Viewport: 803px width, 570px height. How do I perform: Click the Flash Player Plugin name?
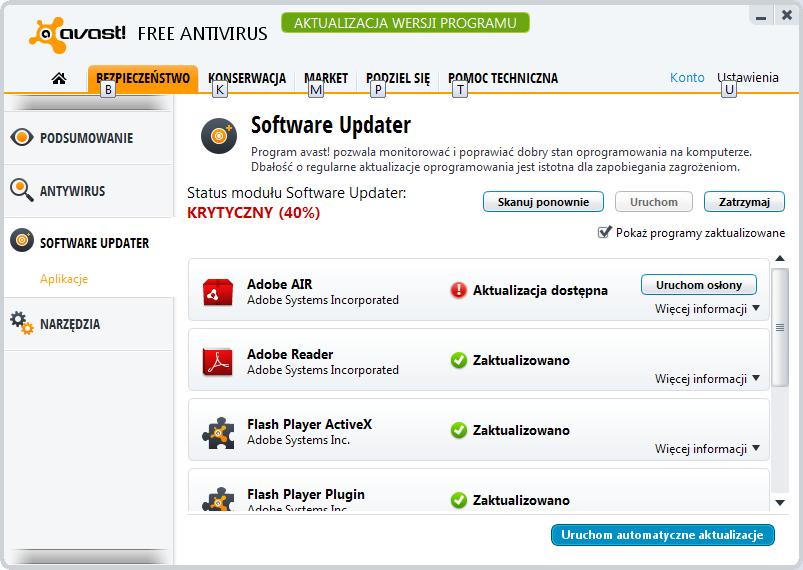tap(306, 494)
